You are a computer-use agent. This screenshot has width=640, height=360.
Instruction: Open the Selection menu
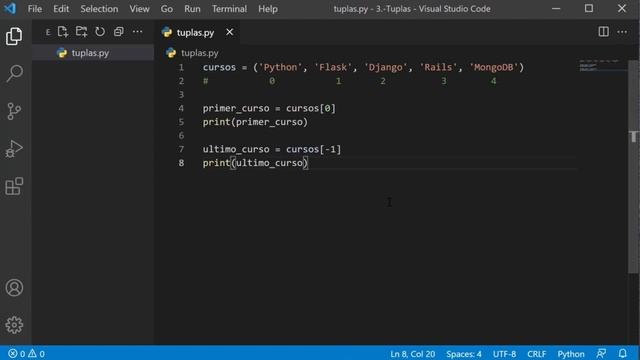pos(99,9)
